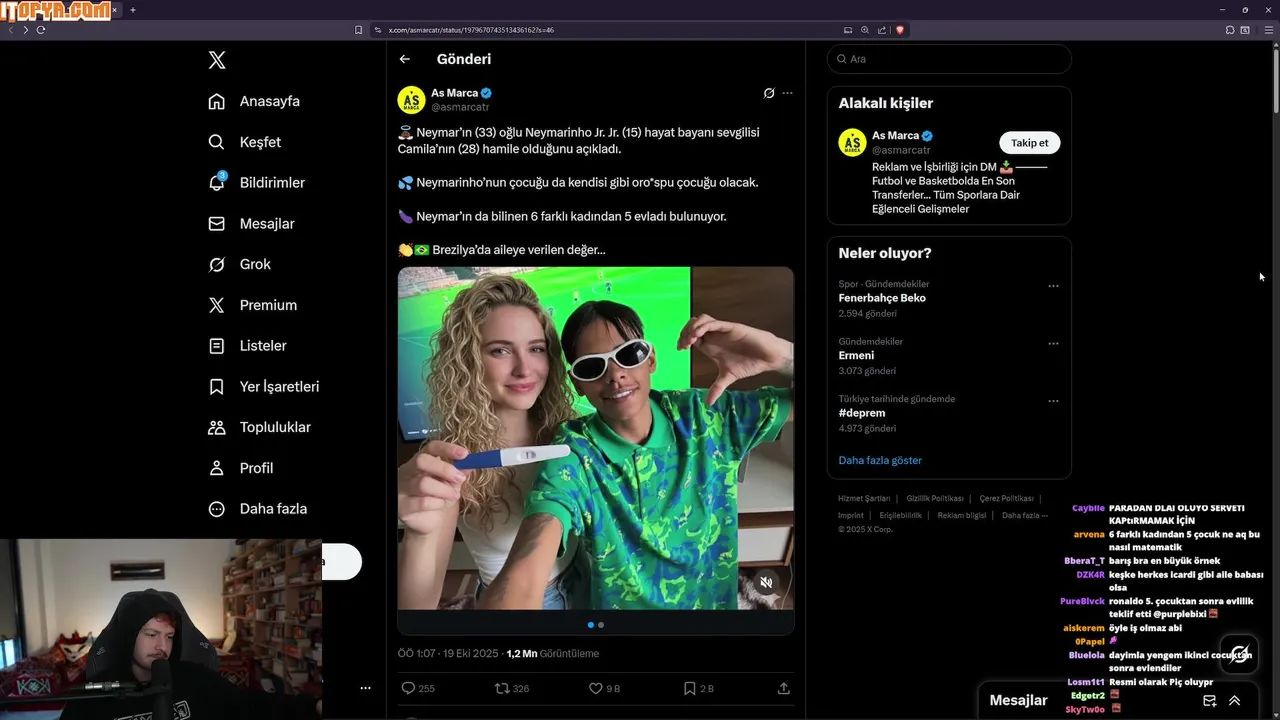Open As Marca avatar in Alakalı kişiler

[852, 142]
